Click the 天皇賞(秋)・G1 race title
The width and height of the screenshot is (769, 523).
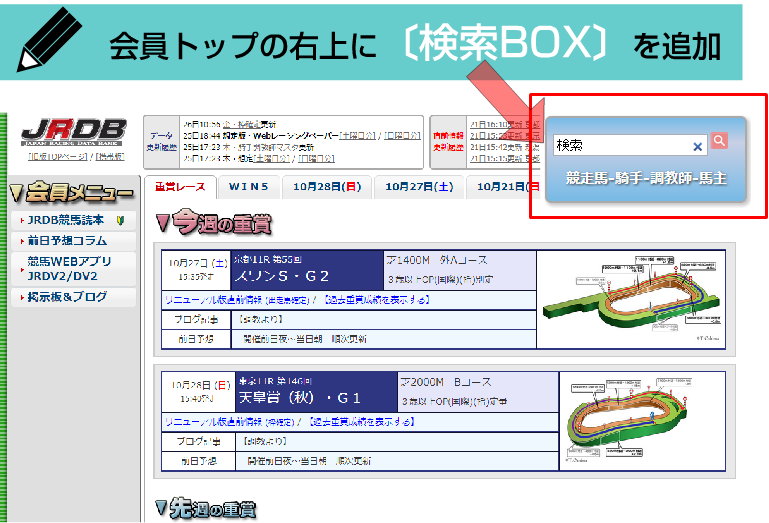tap(300, 397)
